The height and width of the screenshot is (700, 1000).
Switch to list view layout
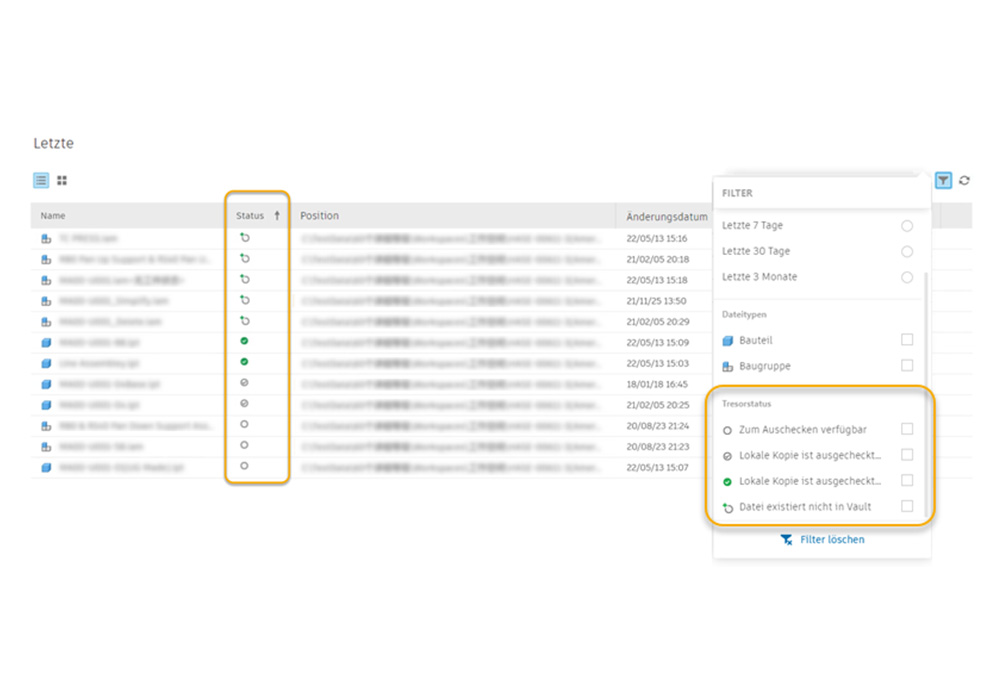(x=41, y=180)
